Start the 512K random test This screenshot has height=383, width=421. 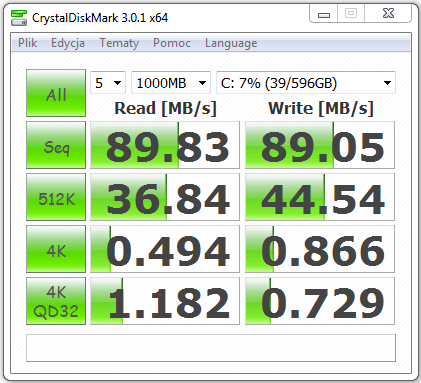tap(56, 197)
